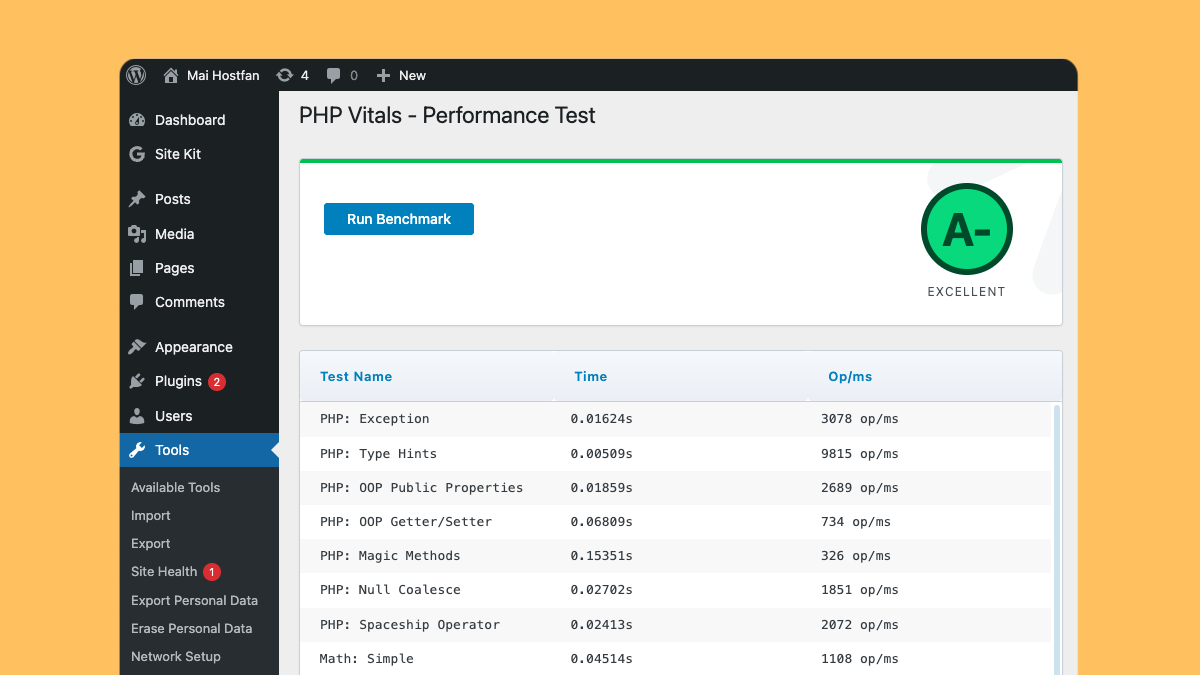
Task: Open Plugins with 2 updates badge
Action: point(178,381)
